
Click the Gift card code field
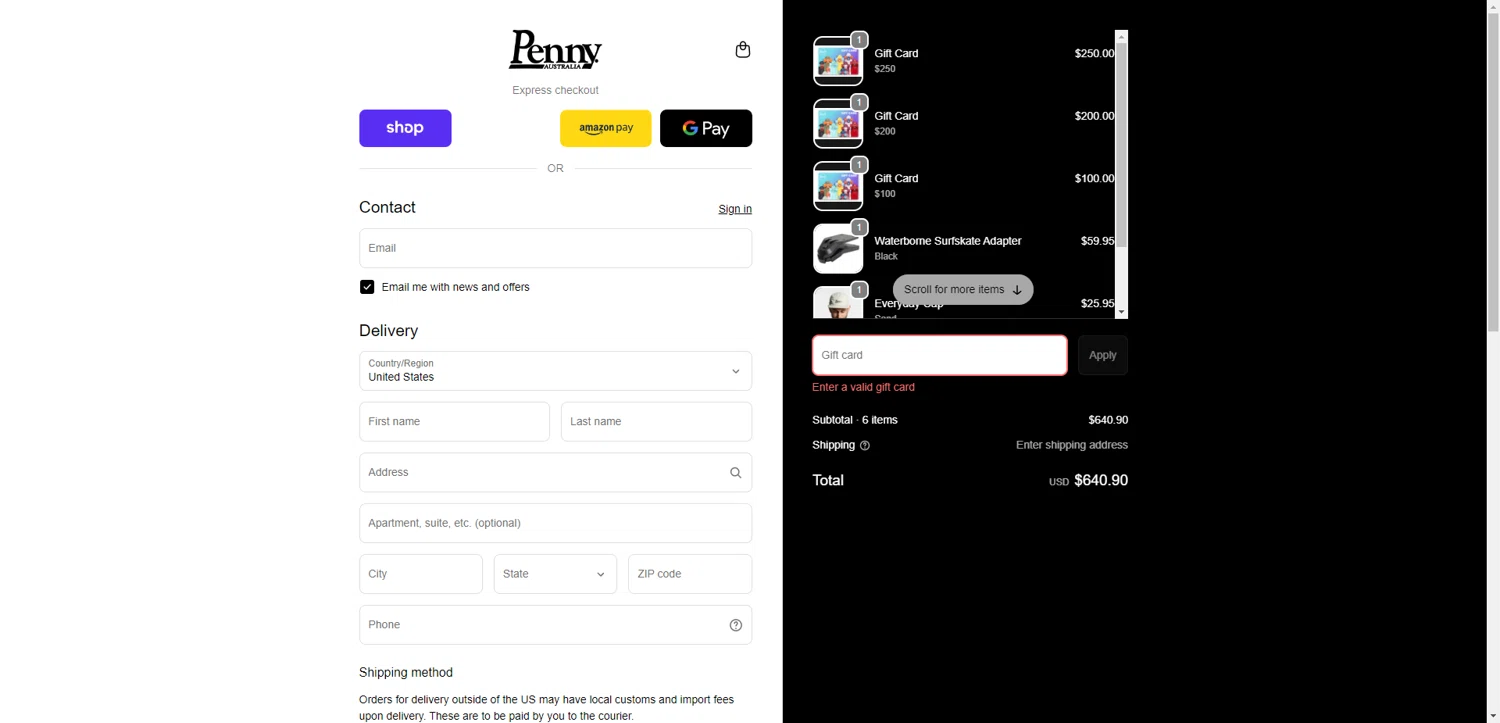click(x=940, y=355)
